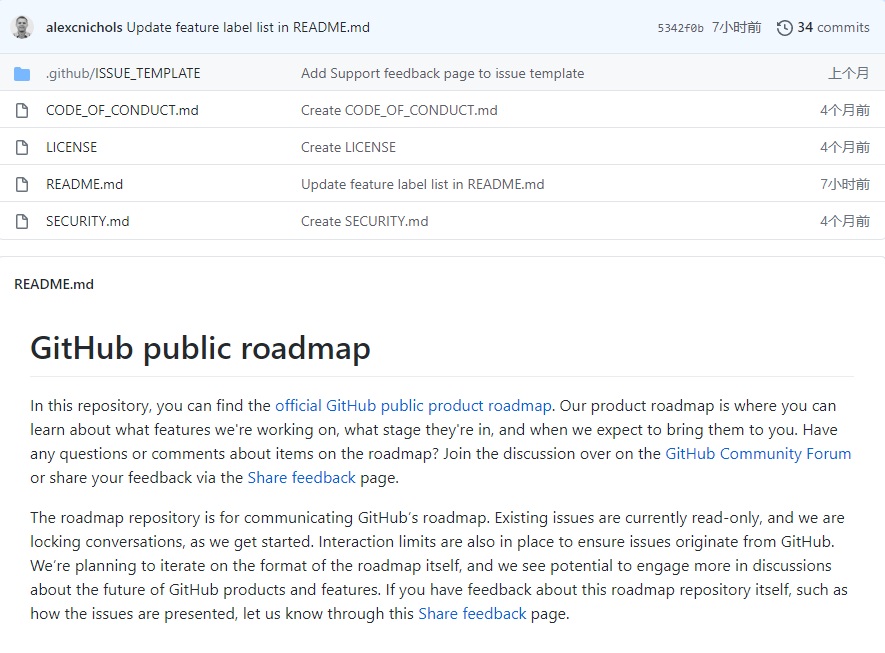Open README.md row commit 'Update feature label list'
885x653 pixels.
[423, 184]
